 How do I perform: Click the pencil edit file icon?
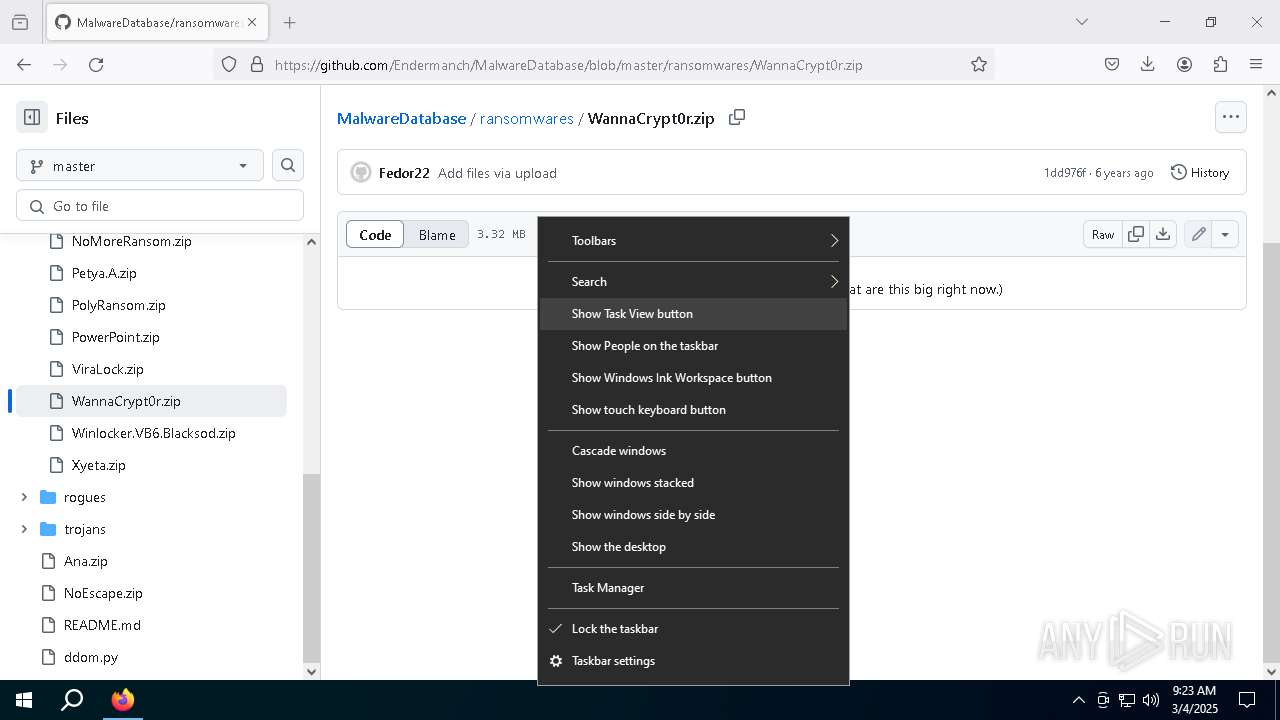click(x=1198, y=234)
